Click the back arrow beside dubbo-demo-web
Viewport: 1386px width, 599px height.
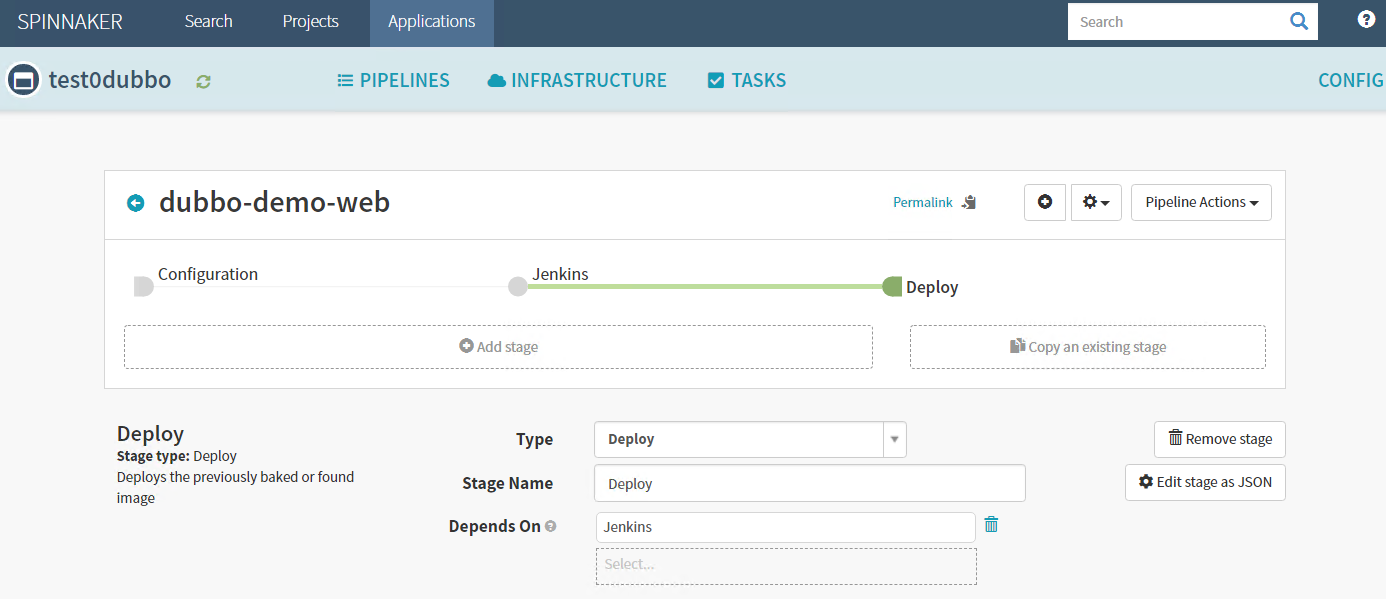[136, 203]
